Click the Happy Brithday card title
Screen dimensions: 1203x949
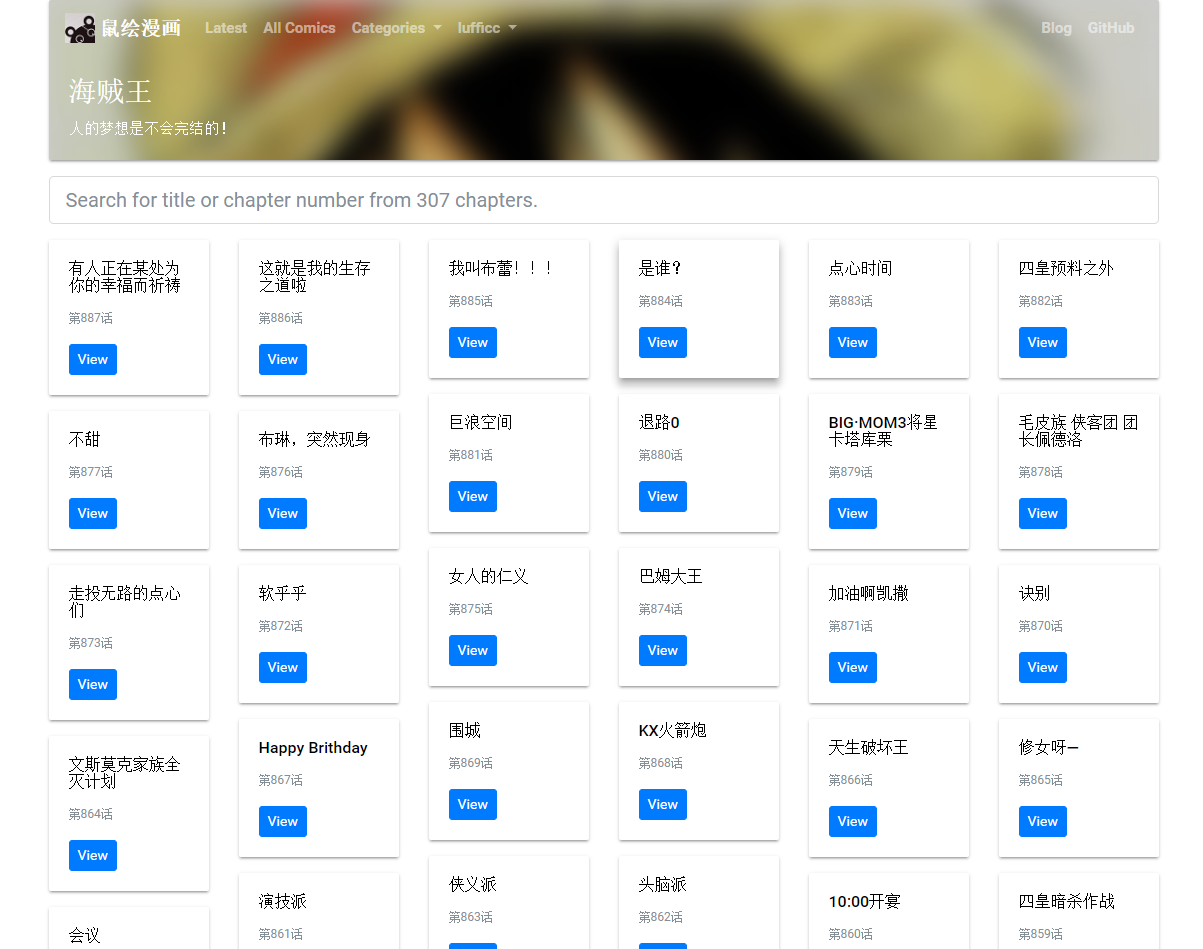click(x=313, y=748)
